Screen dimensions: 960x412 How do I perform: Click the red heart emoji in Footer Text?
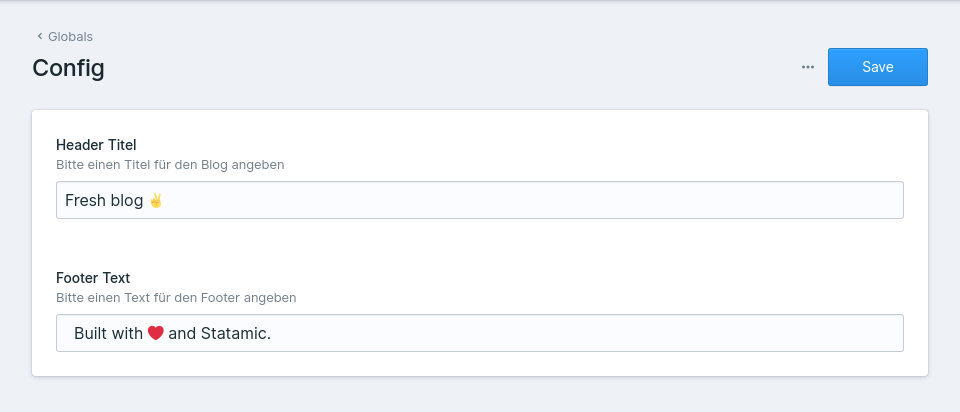[156, 333]
